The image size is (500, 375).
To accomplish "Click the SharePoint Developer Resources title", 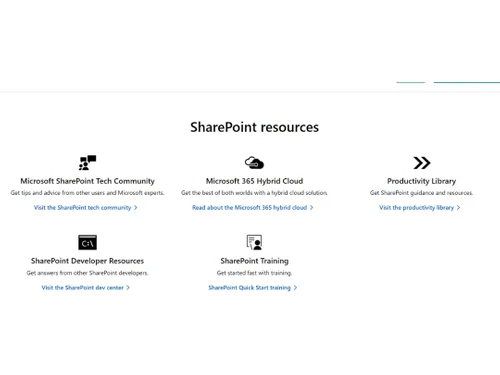I will pyautogui.click(x=87, y=261).
